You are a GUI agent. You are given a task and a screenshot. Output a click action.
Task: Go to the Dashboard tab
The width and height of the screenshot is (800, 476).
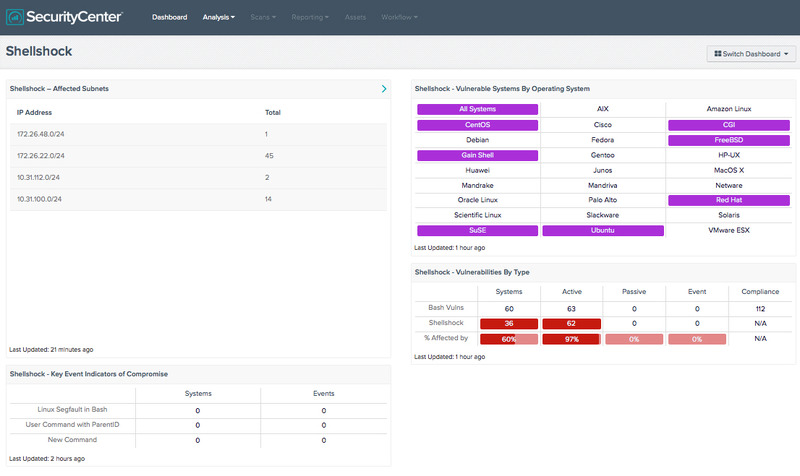[169, 17]
